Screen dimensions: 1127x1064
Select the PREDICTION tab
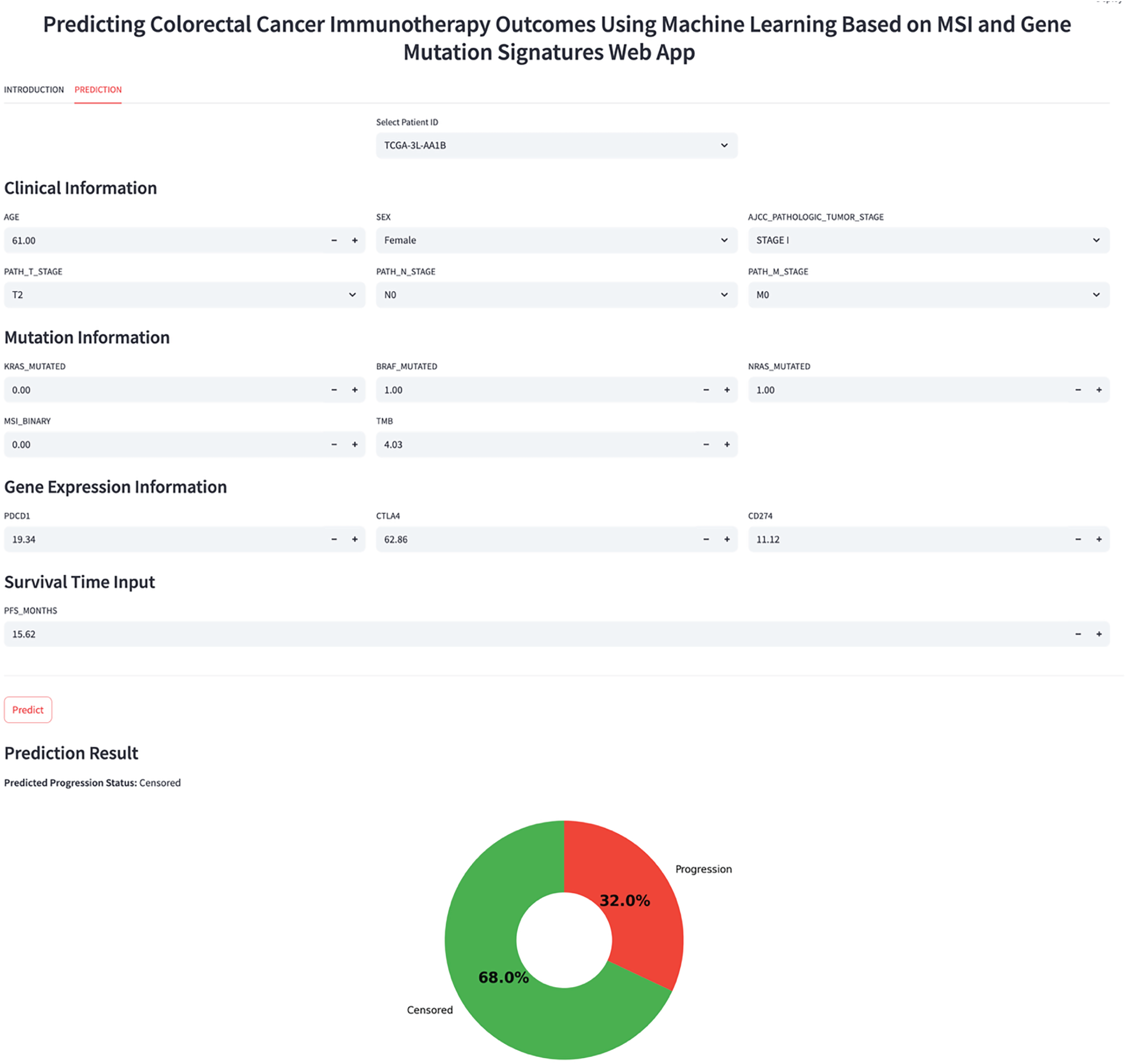(98, 90)
